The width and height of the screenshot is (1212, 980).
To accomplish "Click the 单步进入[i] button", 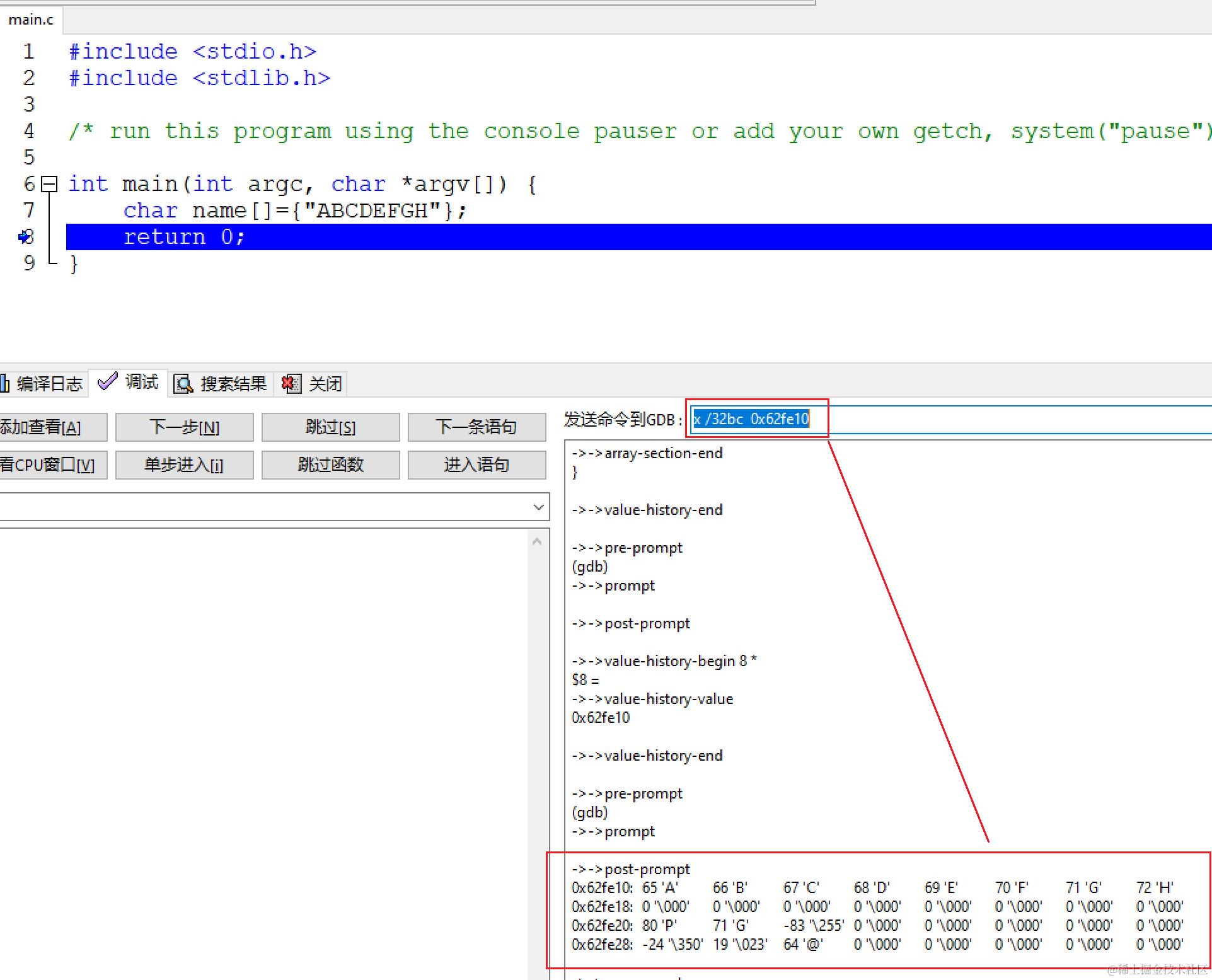I will coord(184,465).
